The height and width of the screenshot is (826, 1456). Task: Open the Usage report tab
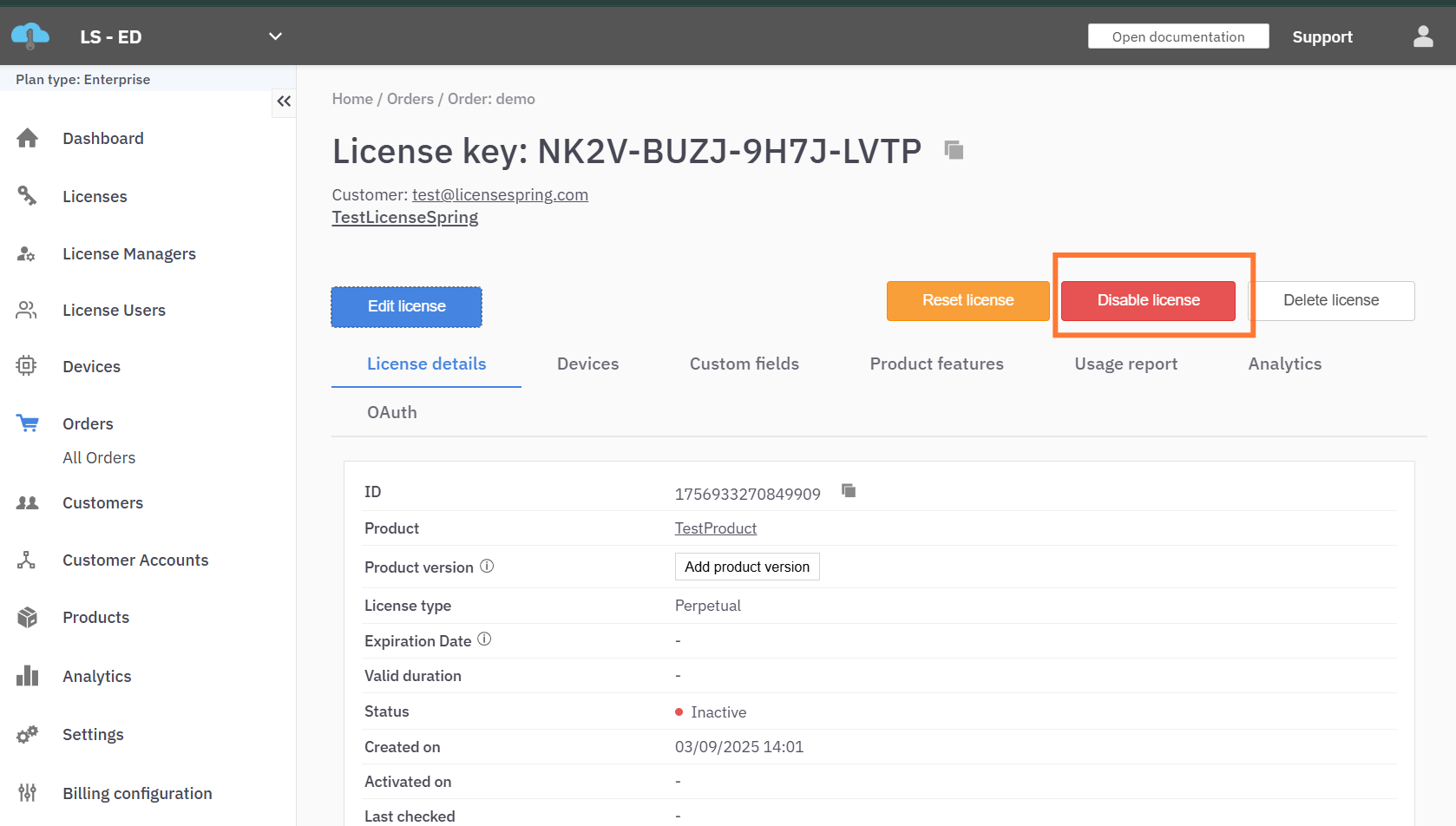[x=1125, y=364]
